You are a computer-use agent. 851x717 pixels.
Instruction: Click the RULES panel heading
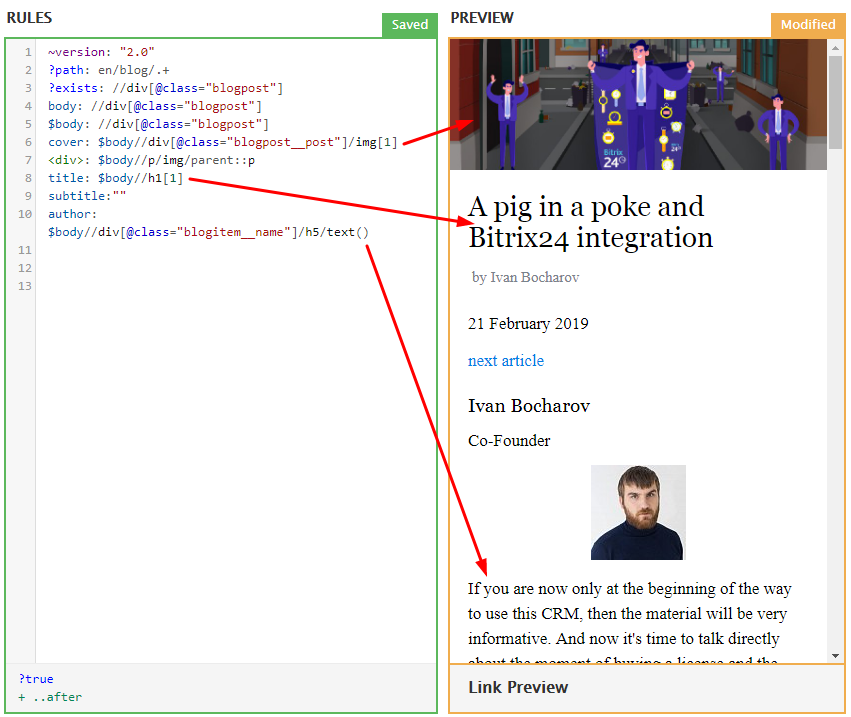click(29, 18)
